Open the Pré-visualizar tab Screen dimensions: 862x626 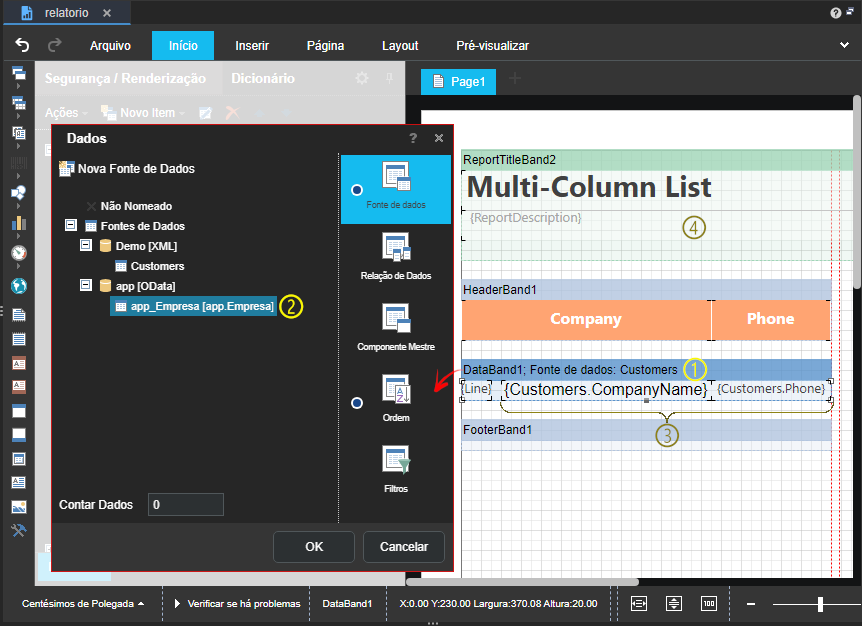493,46
